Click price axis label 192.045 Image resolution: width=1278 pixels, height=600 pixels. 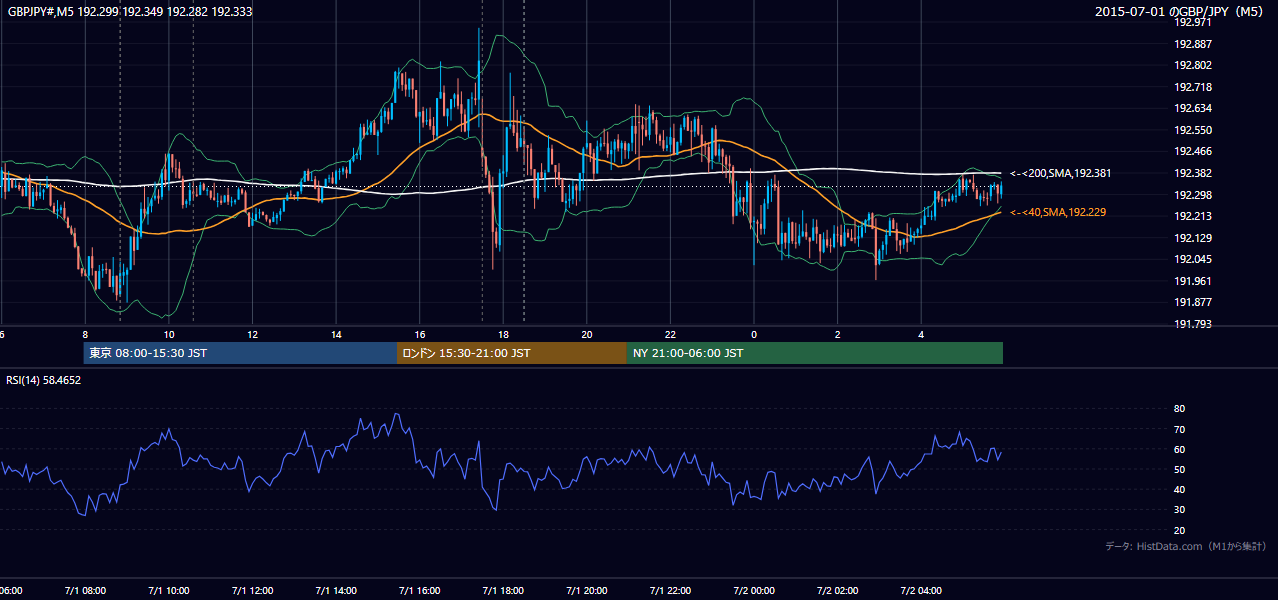(x=1192, y=259)
